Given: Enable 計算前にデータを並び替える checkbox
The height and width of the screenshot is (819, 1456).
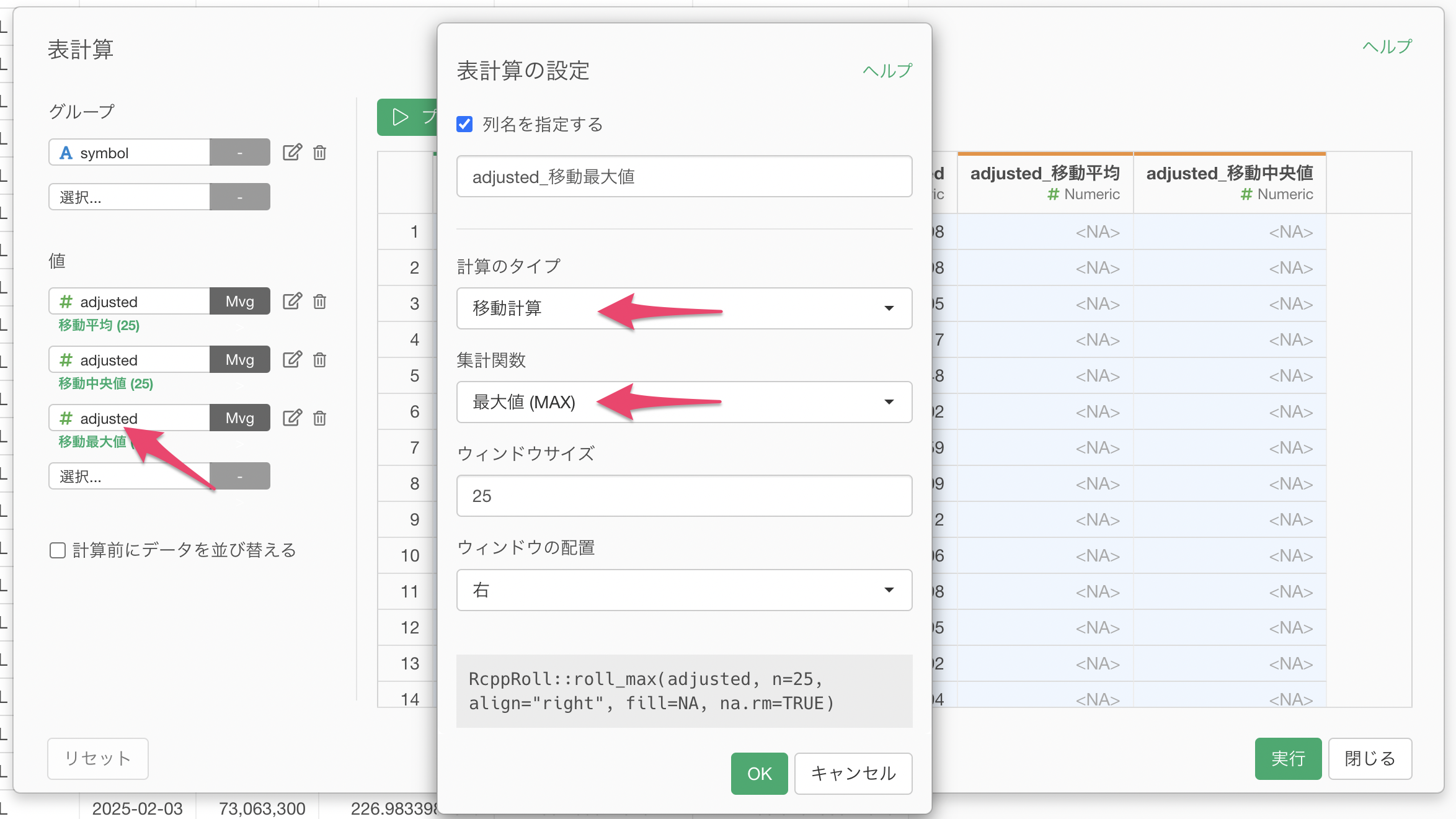Looking at the screenshot, I should point(58,550).
